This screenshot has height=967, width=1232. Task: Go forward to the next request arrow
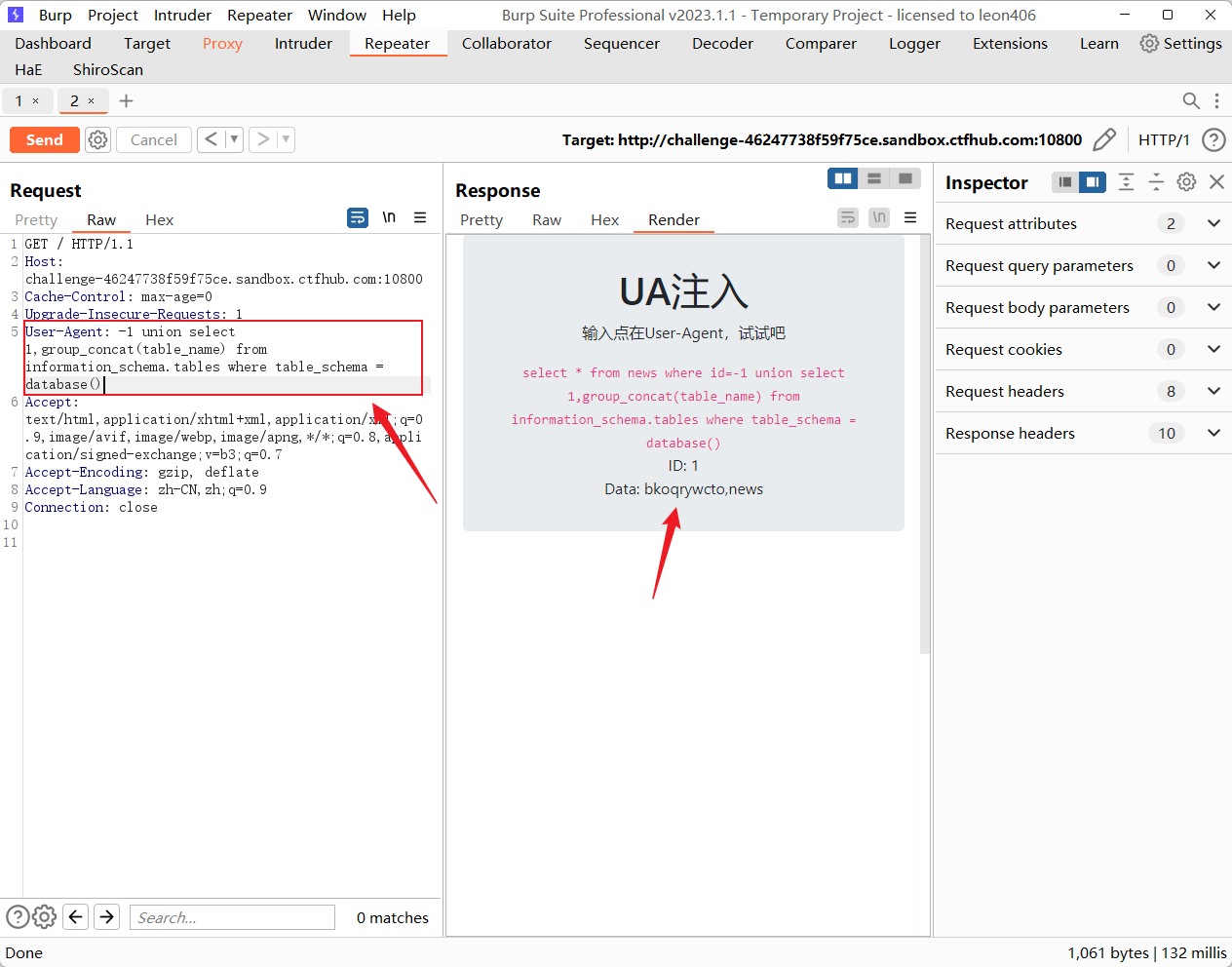[x=262, y=139]
